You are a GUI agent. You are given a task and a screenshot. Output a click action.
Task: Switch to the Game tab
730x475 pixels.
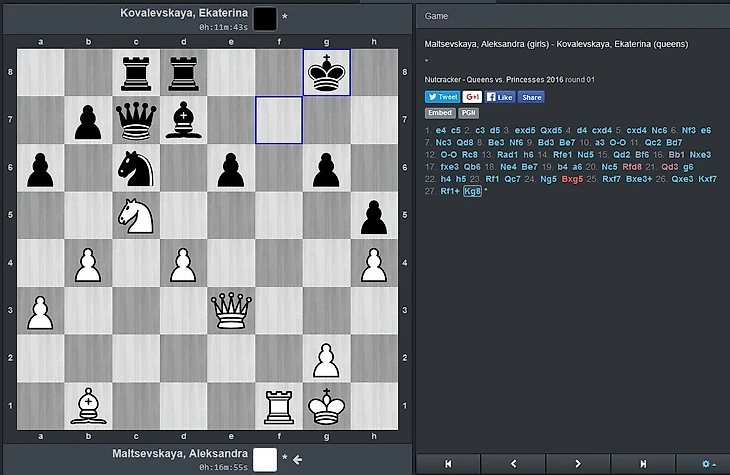[x=437, y=17]
